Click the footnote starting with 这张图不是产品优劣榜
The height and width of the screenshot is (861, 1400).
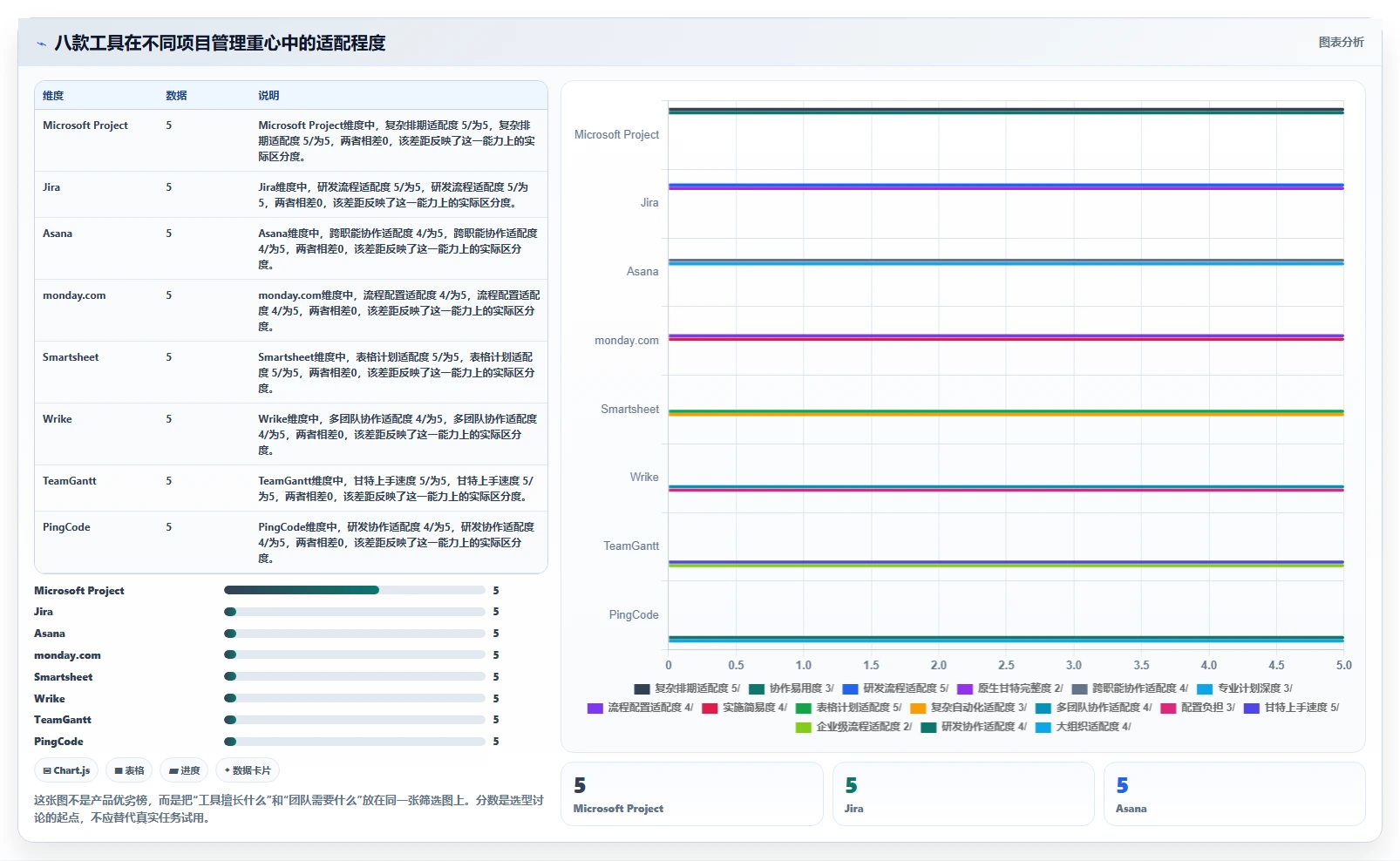[289, 809]
